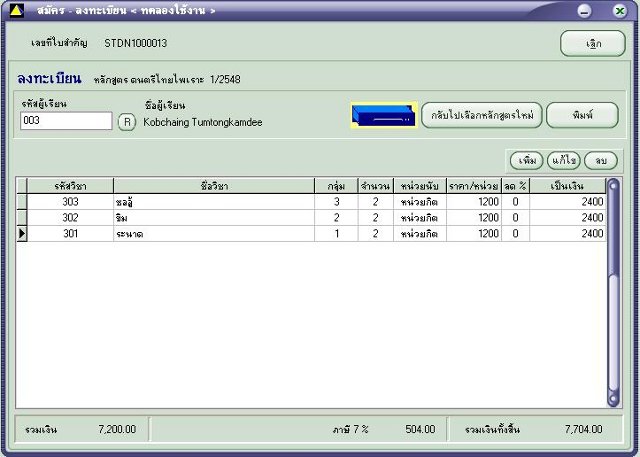
Task: Click the unit หน่วยกิต in row 302
Action: tap(420, 218)
